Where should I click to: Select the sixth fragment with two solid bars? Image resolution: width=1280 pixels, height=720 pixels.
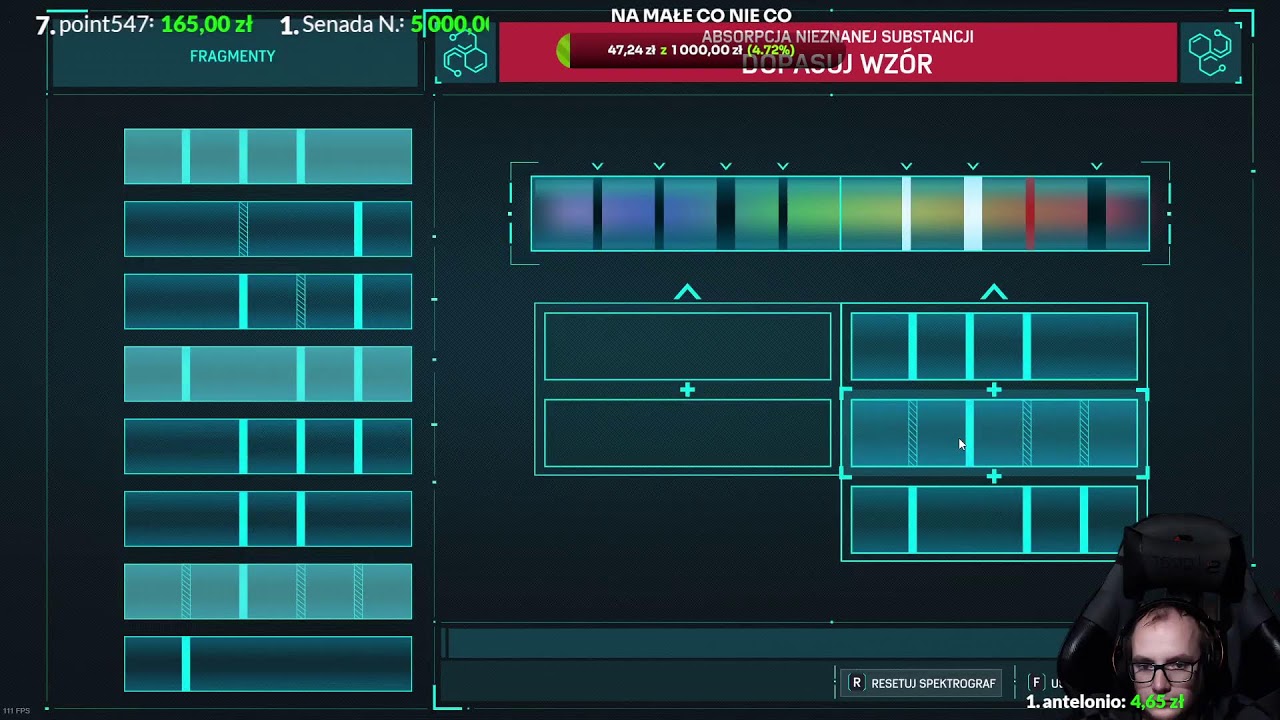268,519
